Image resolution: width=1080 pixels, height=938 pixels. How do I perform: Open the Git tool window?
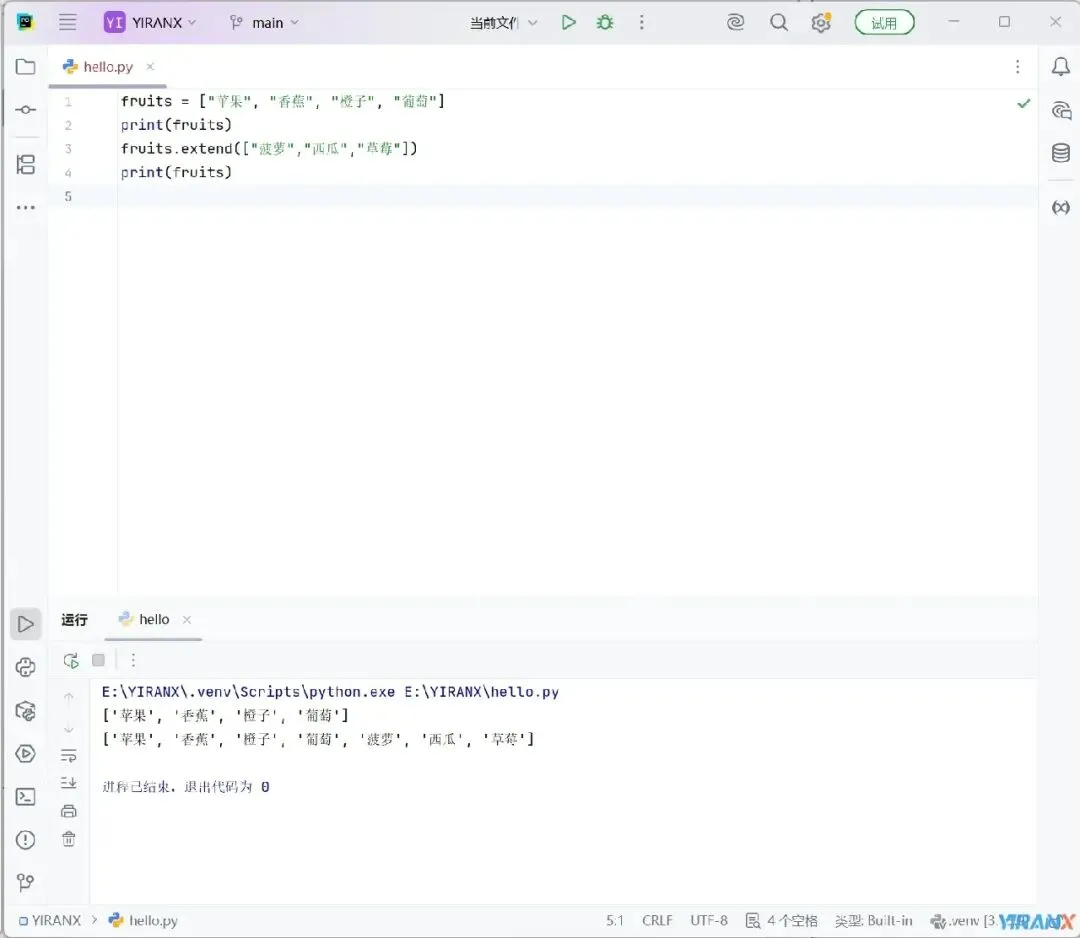point(25,883)
